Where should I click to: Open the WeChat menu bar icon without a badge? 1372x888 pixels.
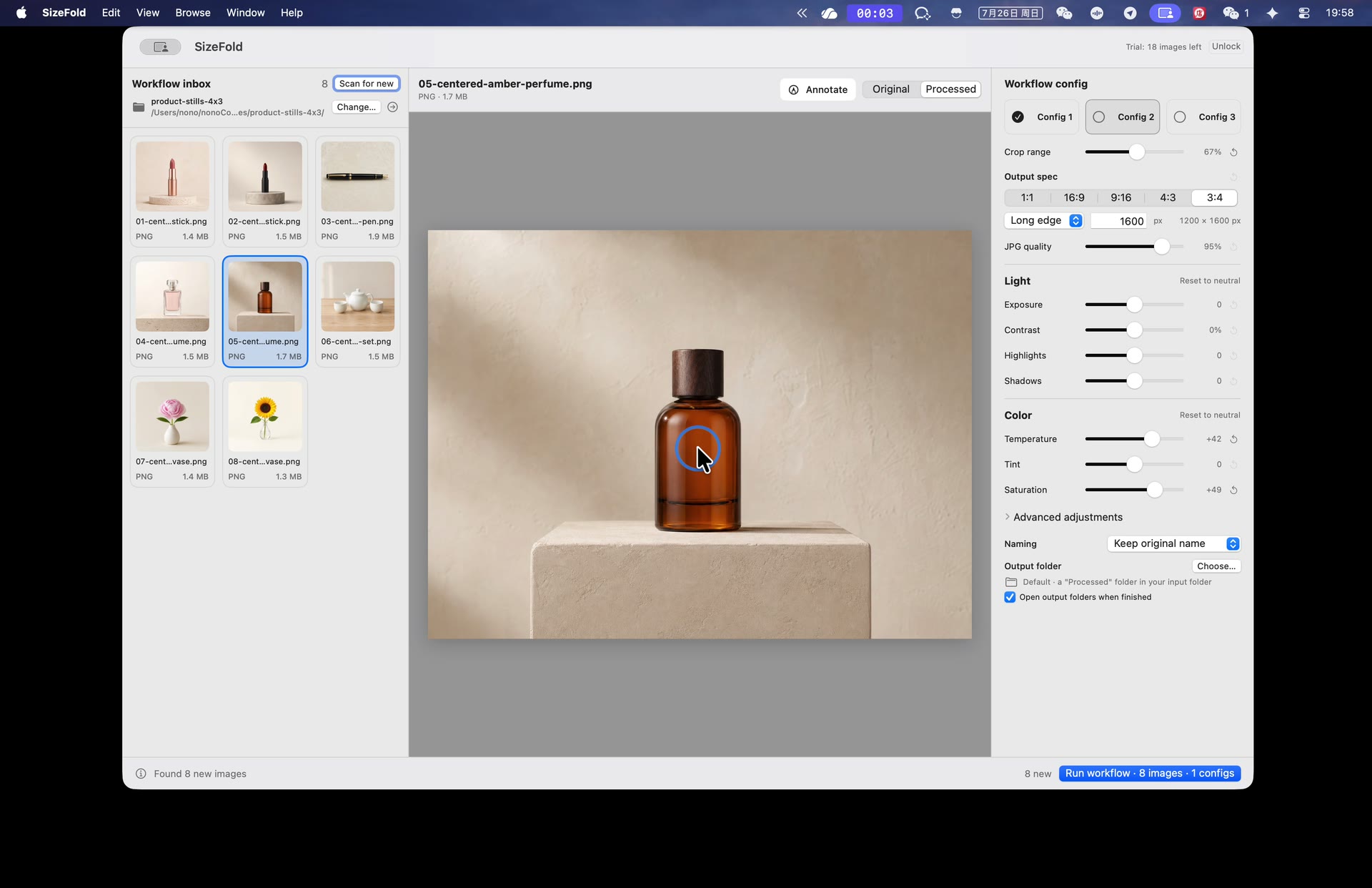coord(1064,13)
